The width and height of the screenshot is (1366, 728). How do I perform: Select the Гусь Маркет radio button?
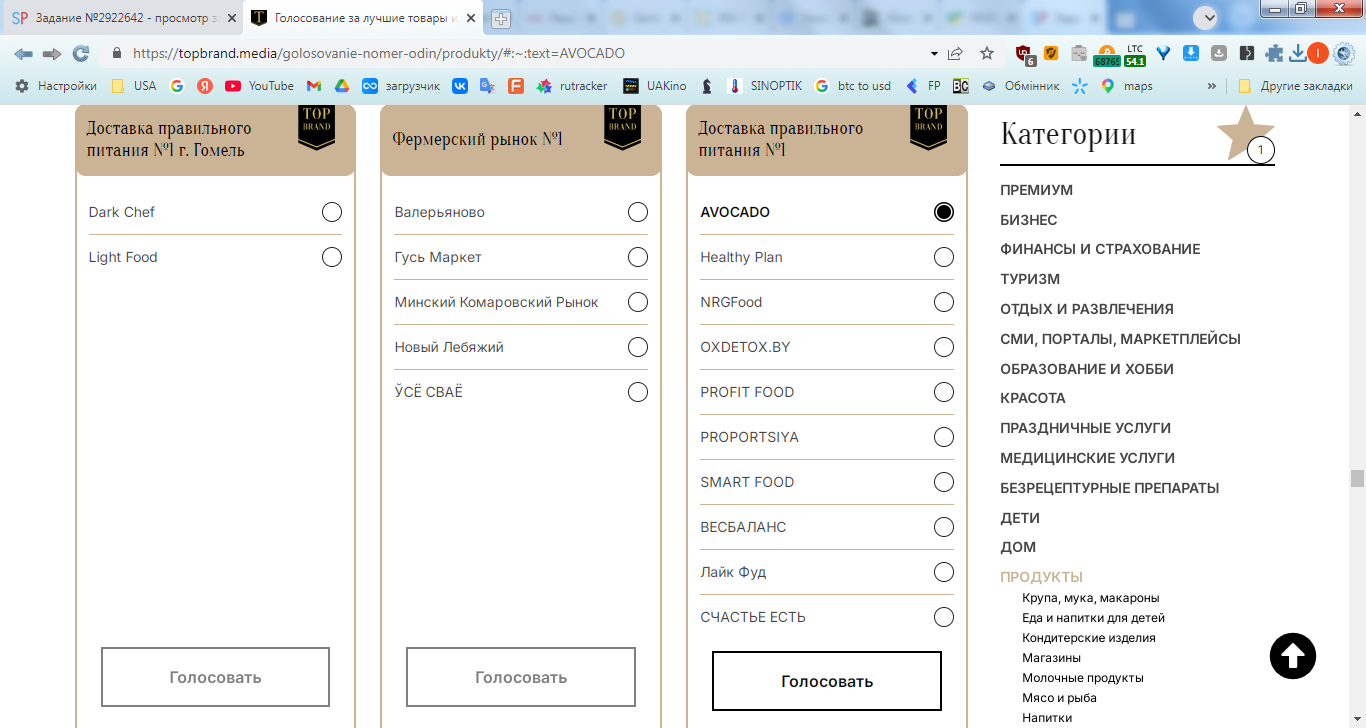pos(638,257)
